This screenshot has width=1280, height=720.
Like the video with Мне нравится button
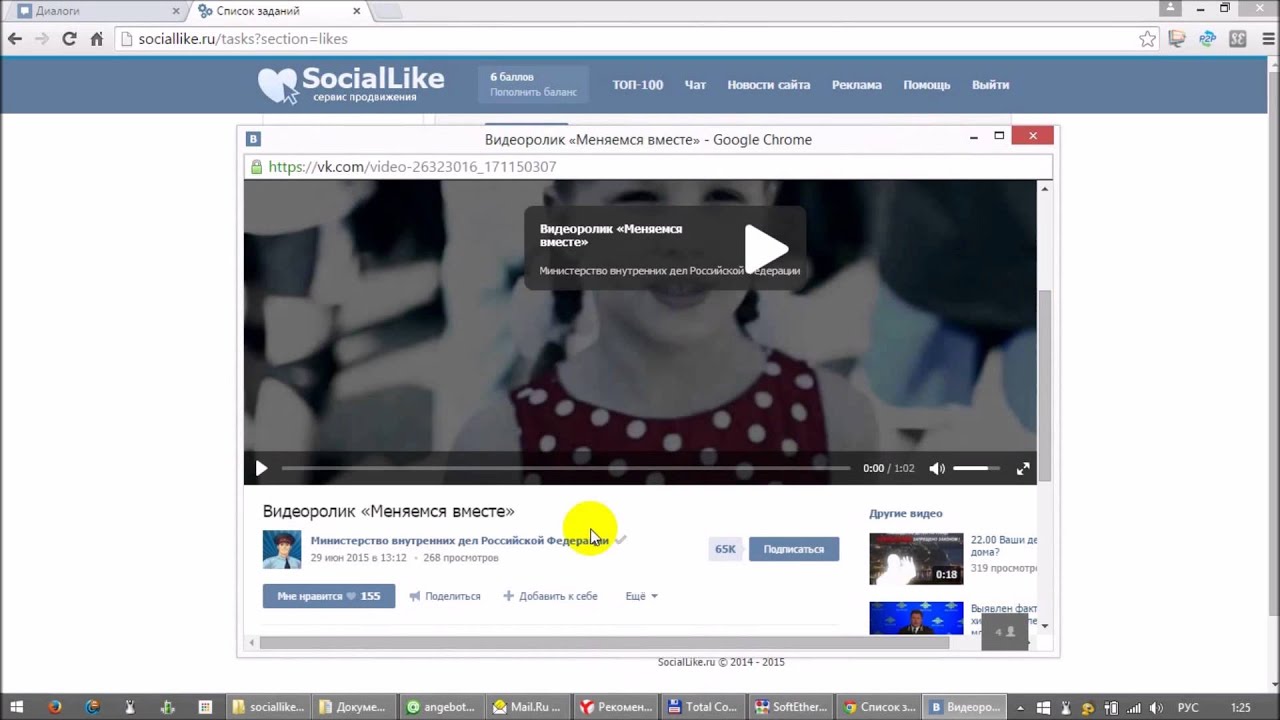tap(329, 596)
